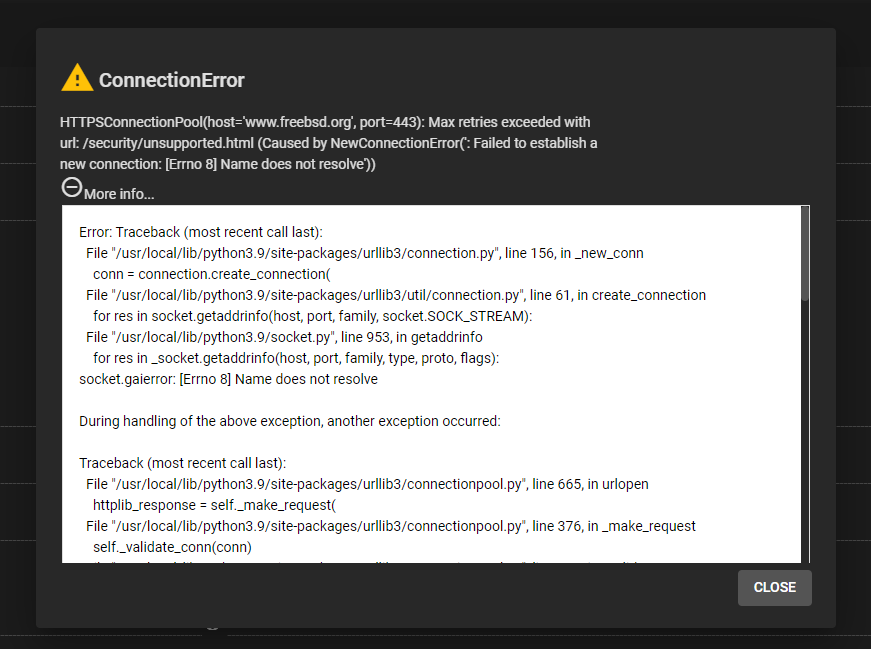Image resolution: width=871 pixels, height=649 pixels.
Task: Collapse details with the circled minus icon
Action: point(72,187)
